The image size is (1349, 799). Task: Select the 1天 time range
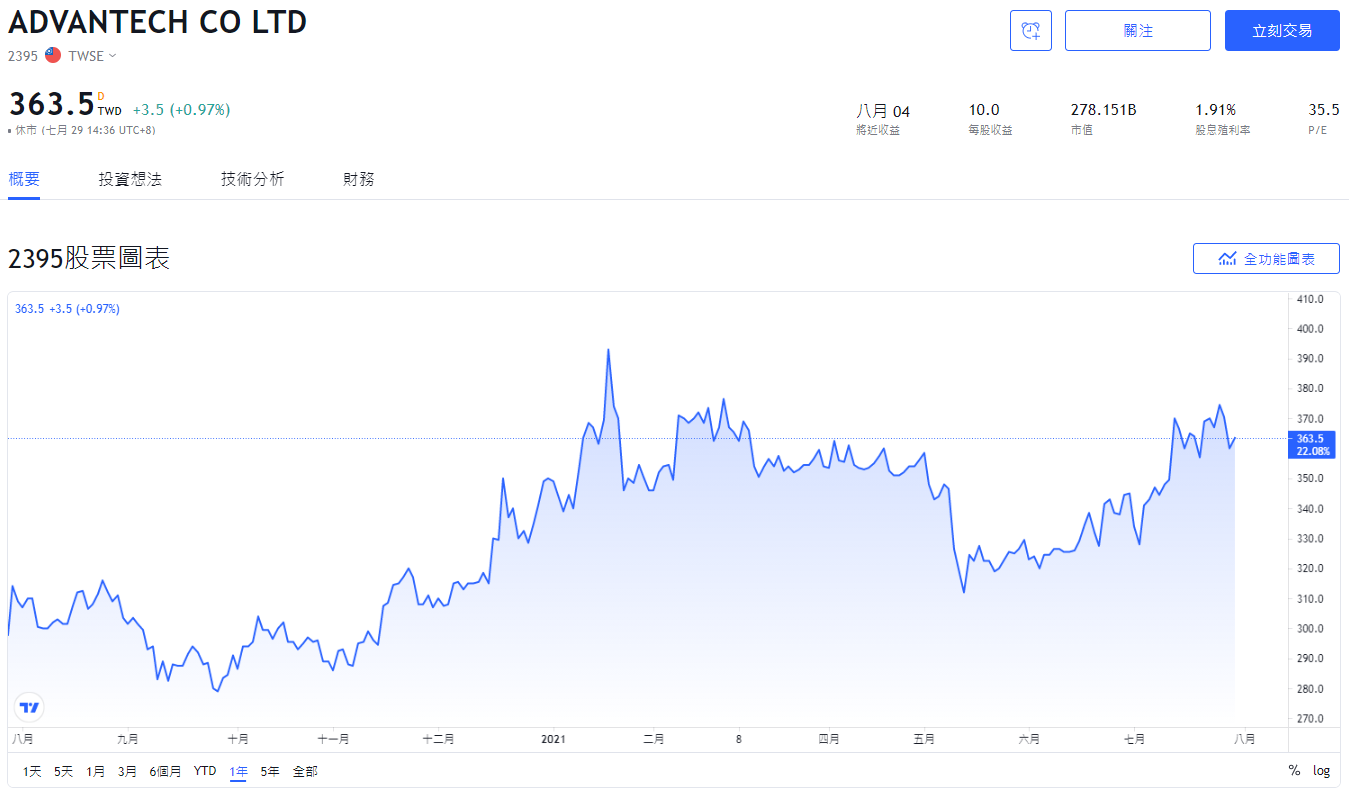pos(32,771)
